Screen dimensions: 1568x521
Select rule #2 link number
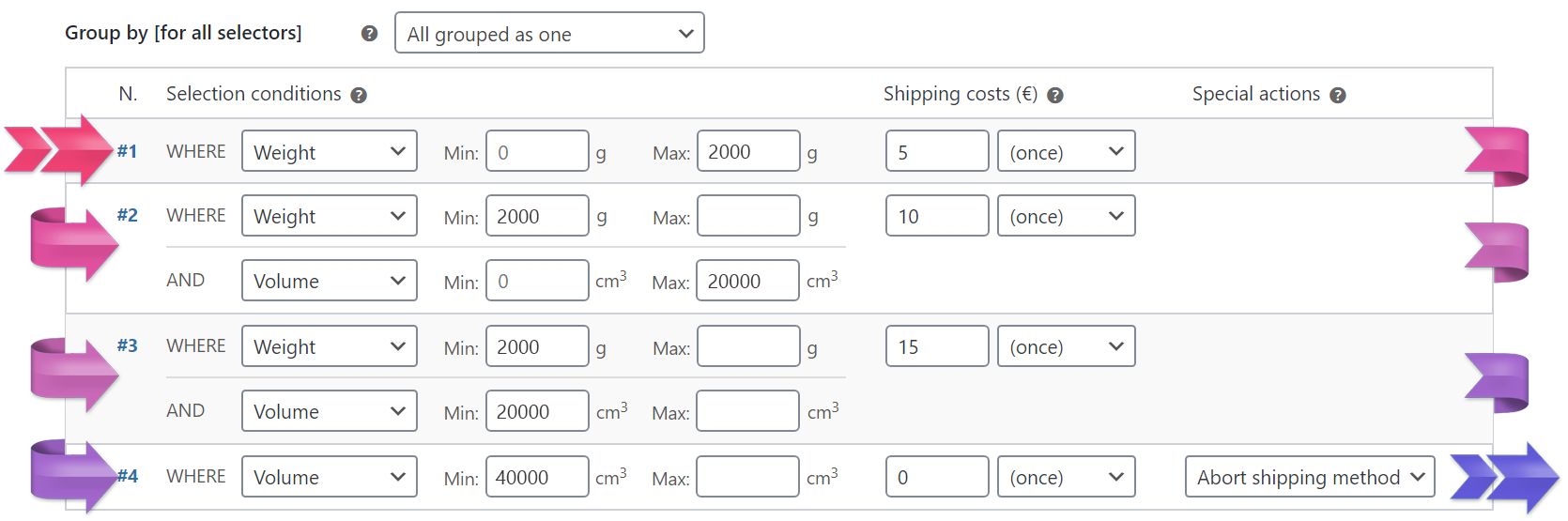pos(128,215)
